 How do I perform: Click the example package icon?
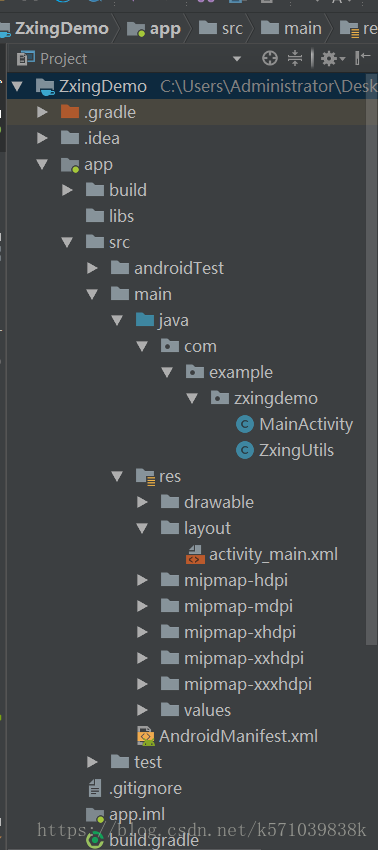pos(195,372)
